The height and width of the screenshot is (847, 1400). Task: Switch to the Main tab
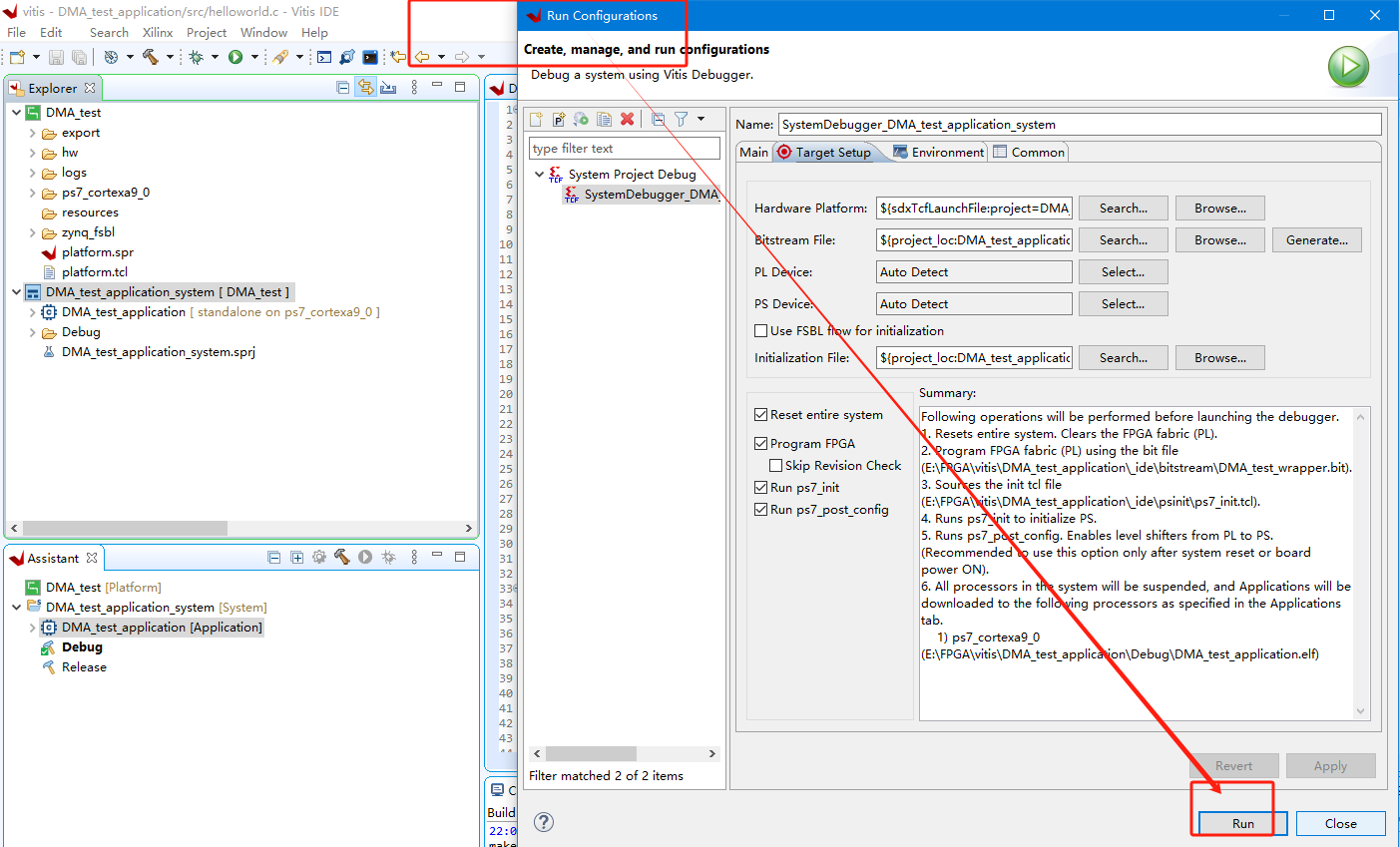click(x=753, y=152)
